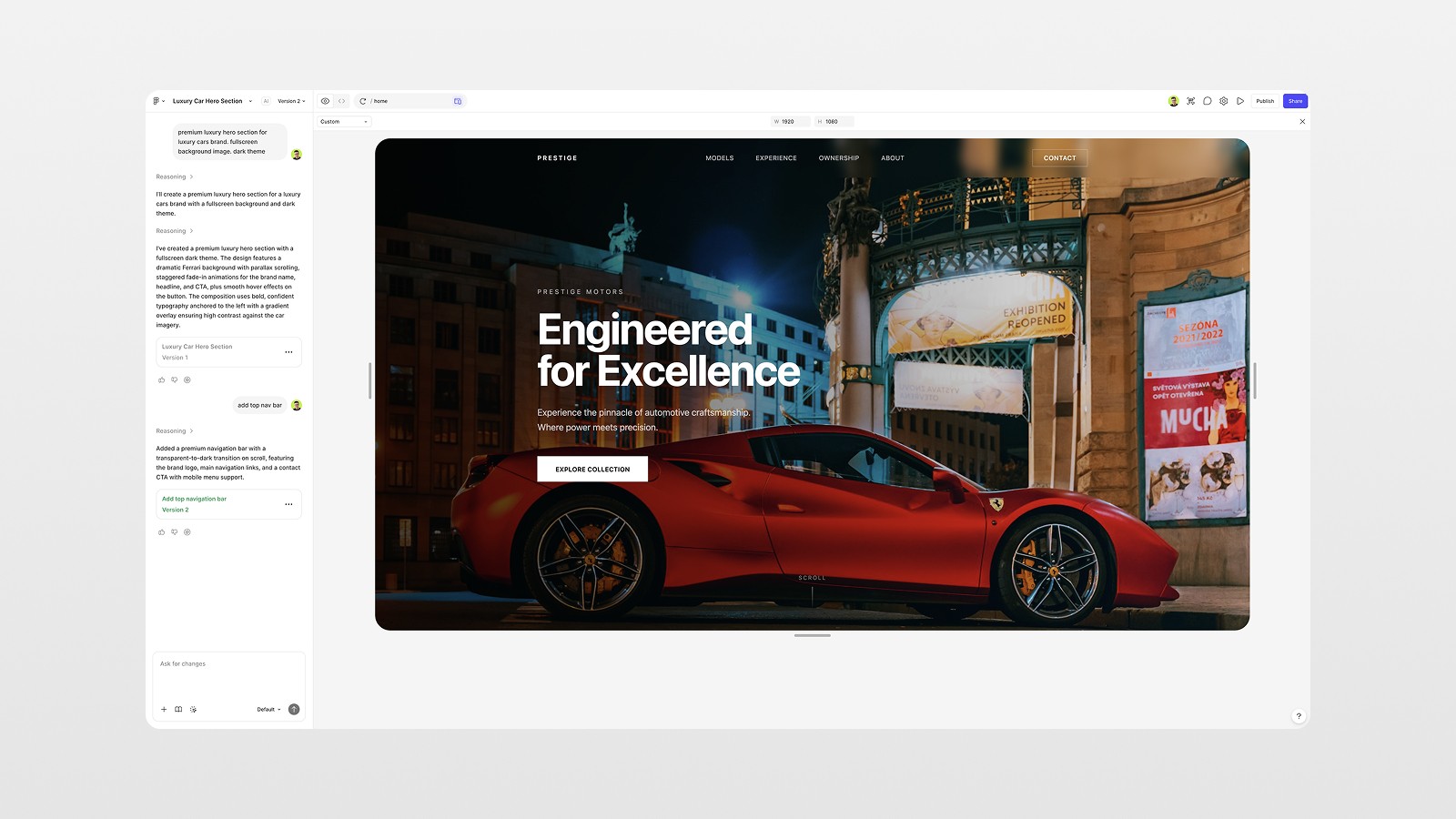Click MODELS in the preview nav bar
1456x819 pixels.
coord(720,158)
